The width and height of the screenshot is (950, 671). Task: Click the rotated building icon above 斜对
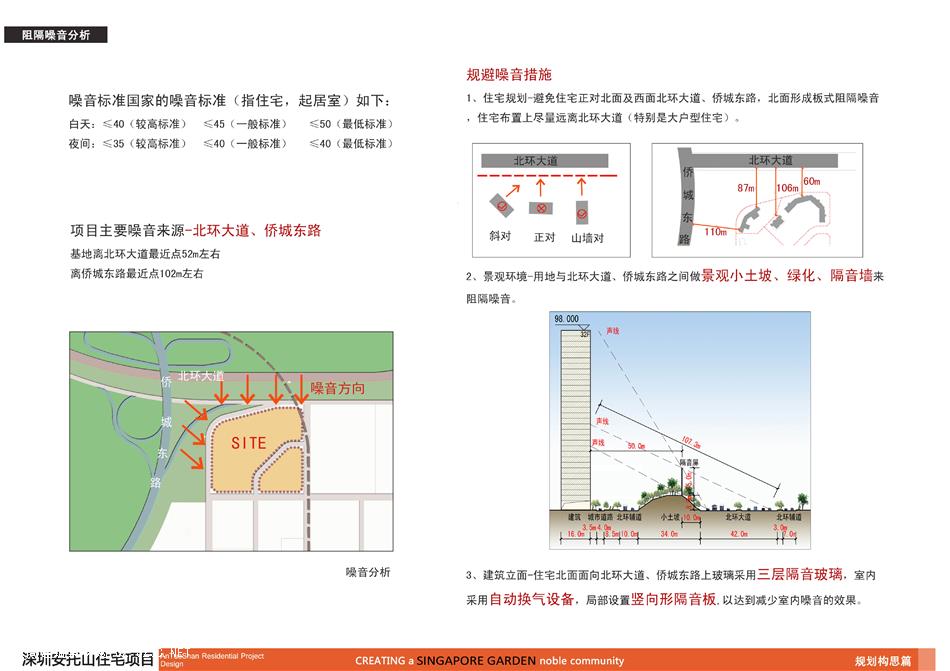pyautogui.click(x=502, y=206)
